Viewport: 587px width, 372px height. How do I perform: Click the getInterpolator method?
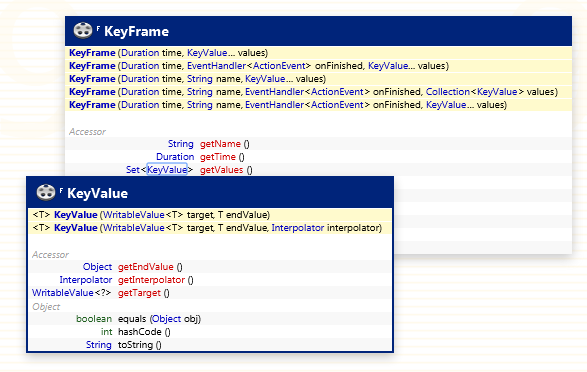151,280
